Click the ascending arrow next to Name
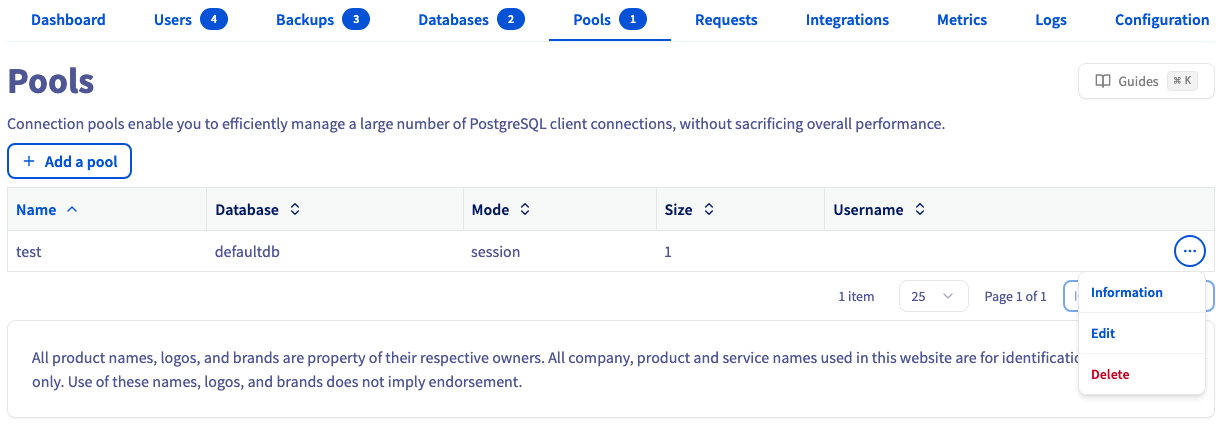 click(x=71, y=210)
